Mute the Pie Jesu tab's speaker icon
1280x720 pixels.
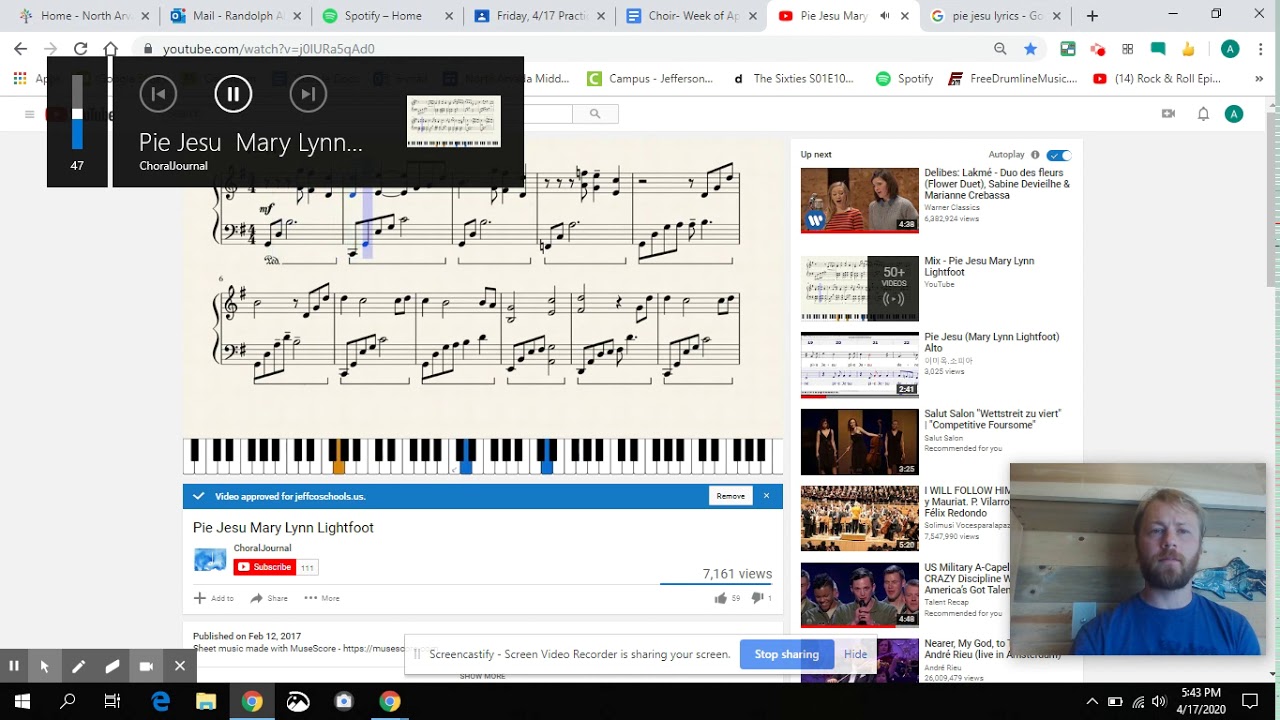pos(885,16)
